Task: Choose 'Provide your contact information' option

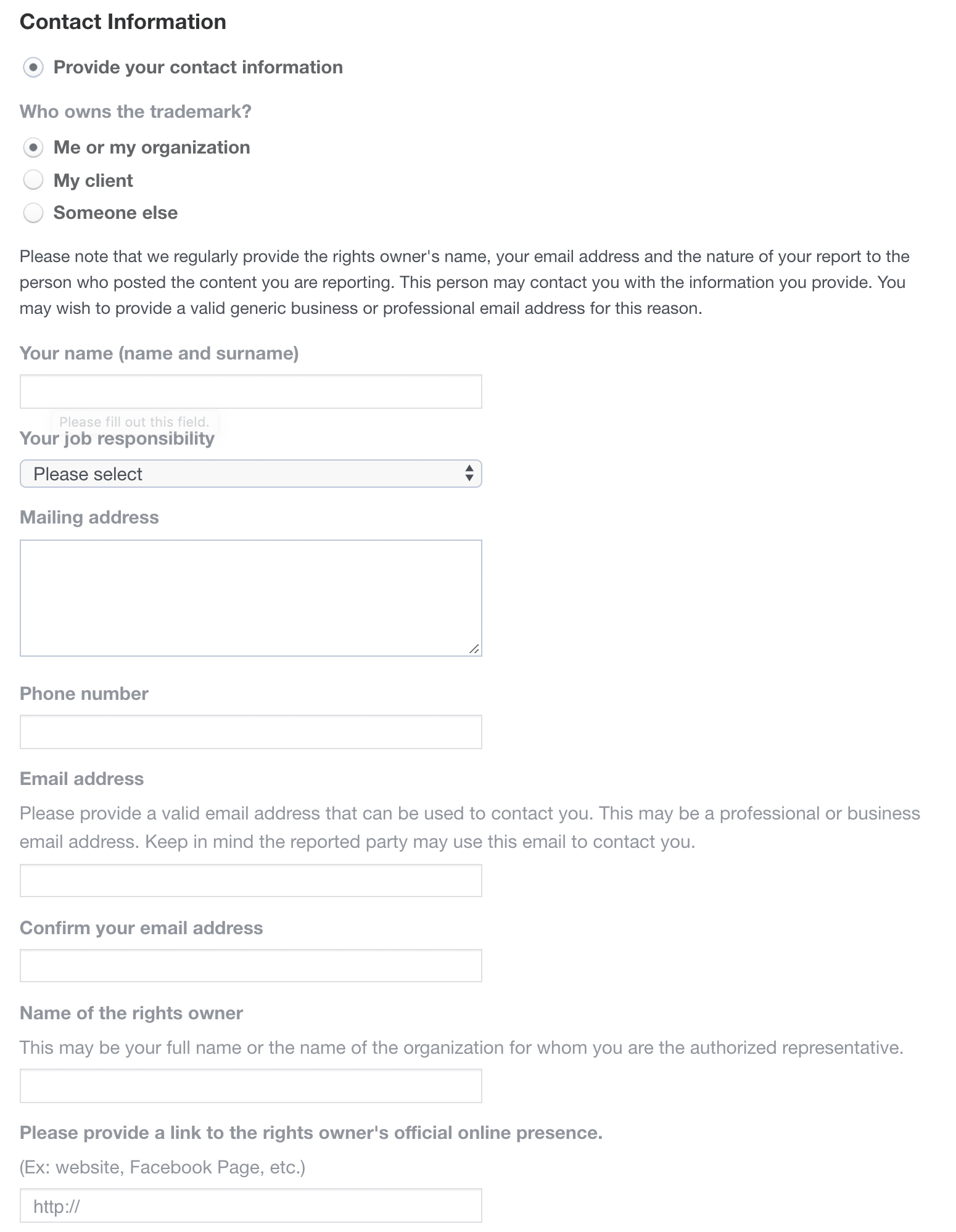Action: point(33,67)
